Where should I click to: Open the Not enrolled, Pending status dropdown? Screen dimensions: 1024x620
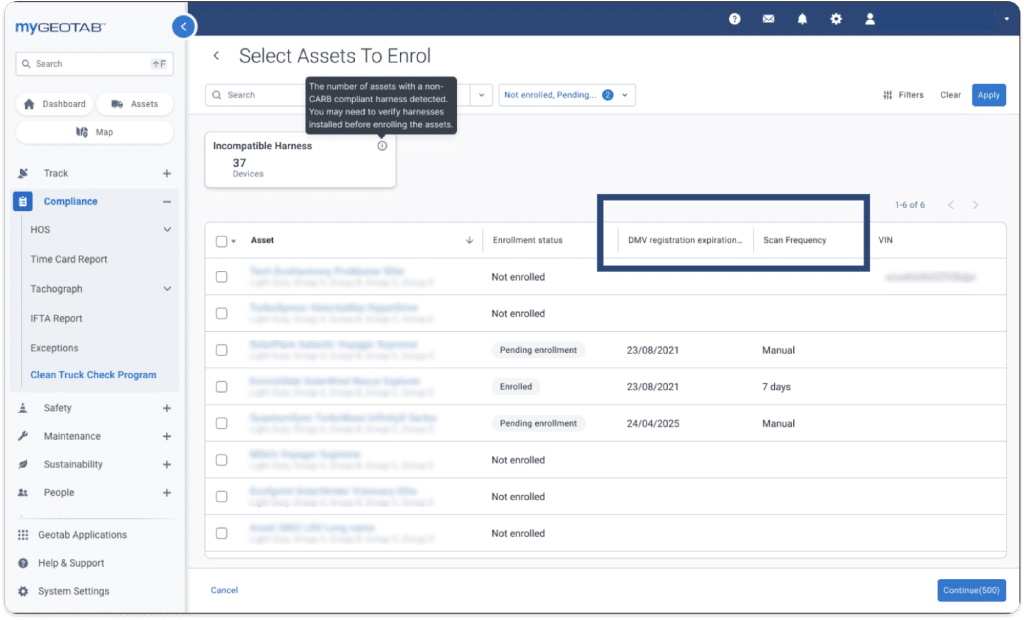coord(566,95)
